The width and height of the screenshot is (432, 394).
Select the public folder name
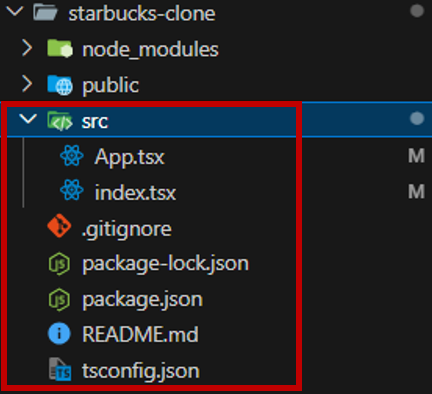pyautogui.click(x=111, y=86)
